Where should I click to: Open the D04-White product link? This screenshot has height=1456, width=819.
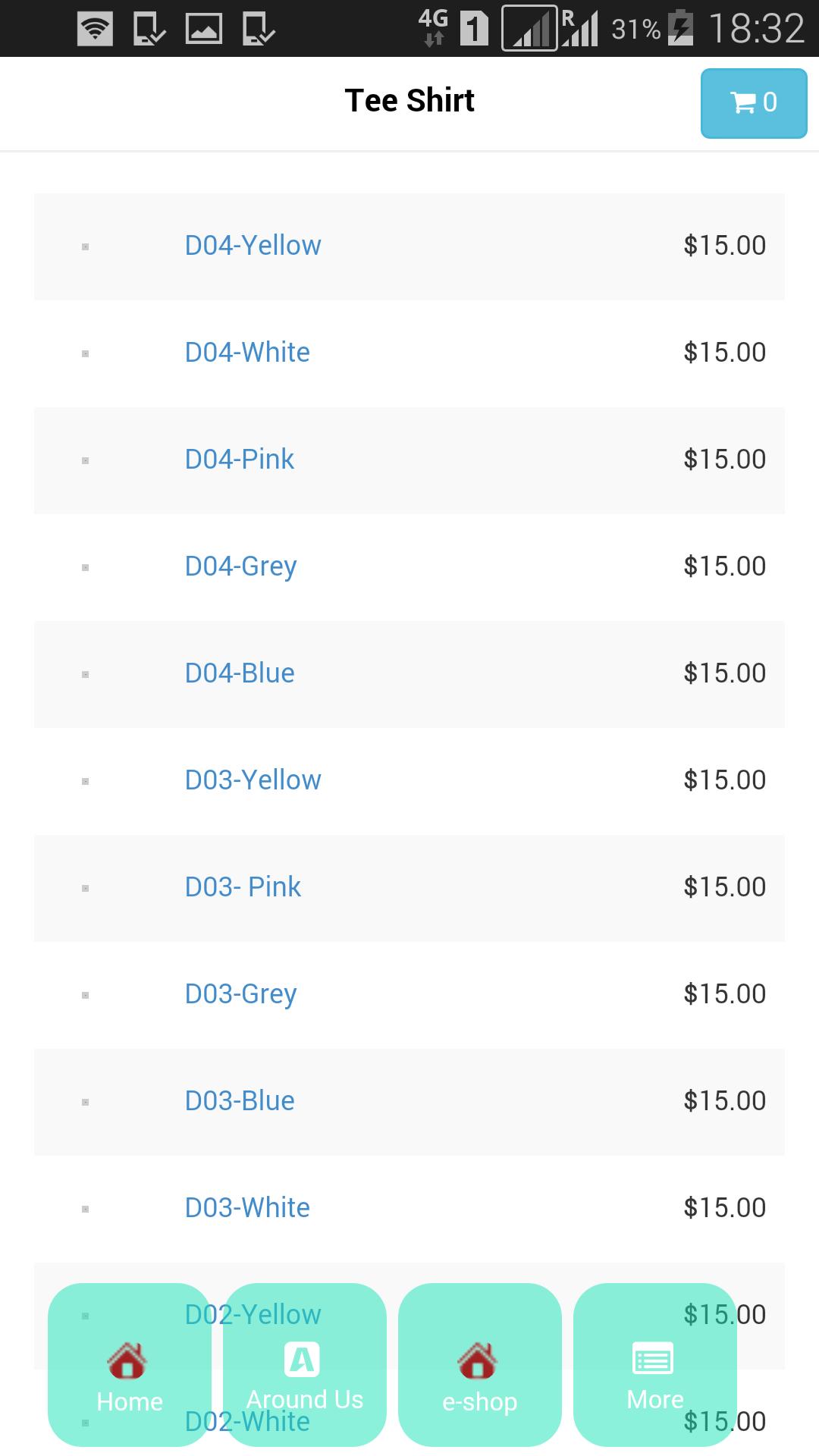coord(247,353)
